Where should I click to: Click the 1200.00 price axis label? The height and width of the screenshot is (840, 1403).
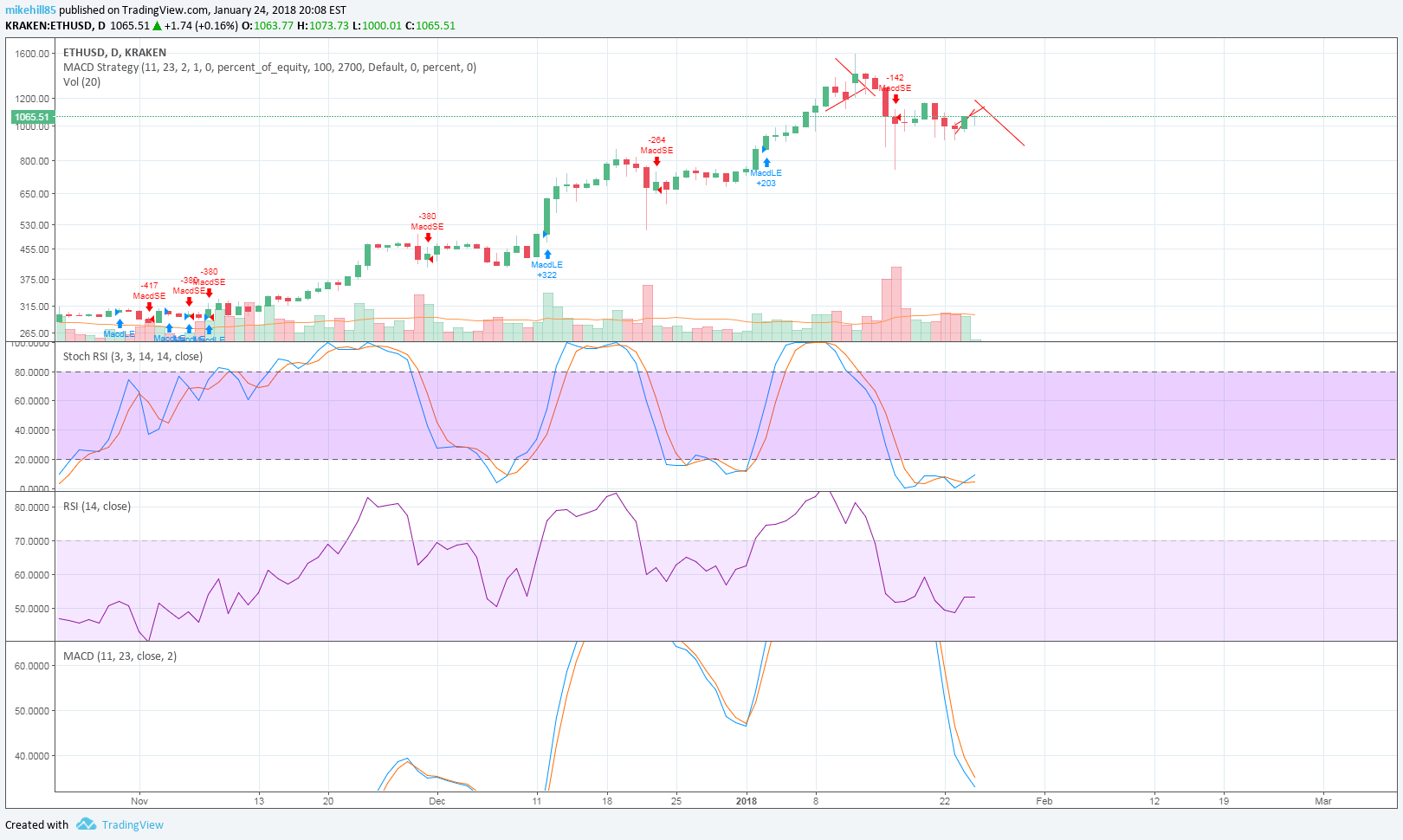(32, 99)
